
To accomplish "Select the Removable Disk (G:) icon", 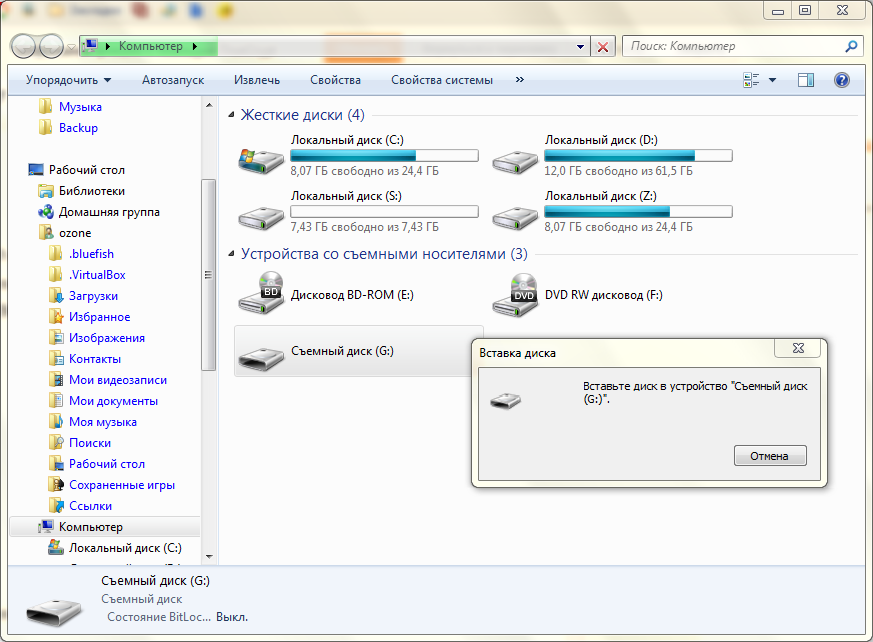I will (261, 358).
